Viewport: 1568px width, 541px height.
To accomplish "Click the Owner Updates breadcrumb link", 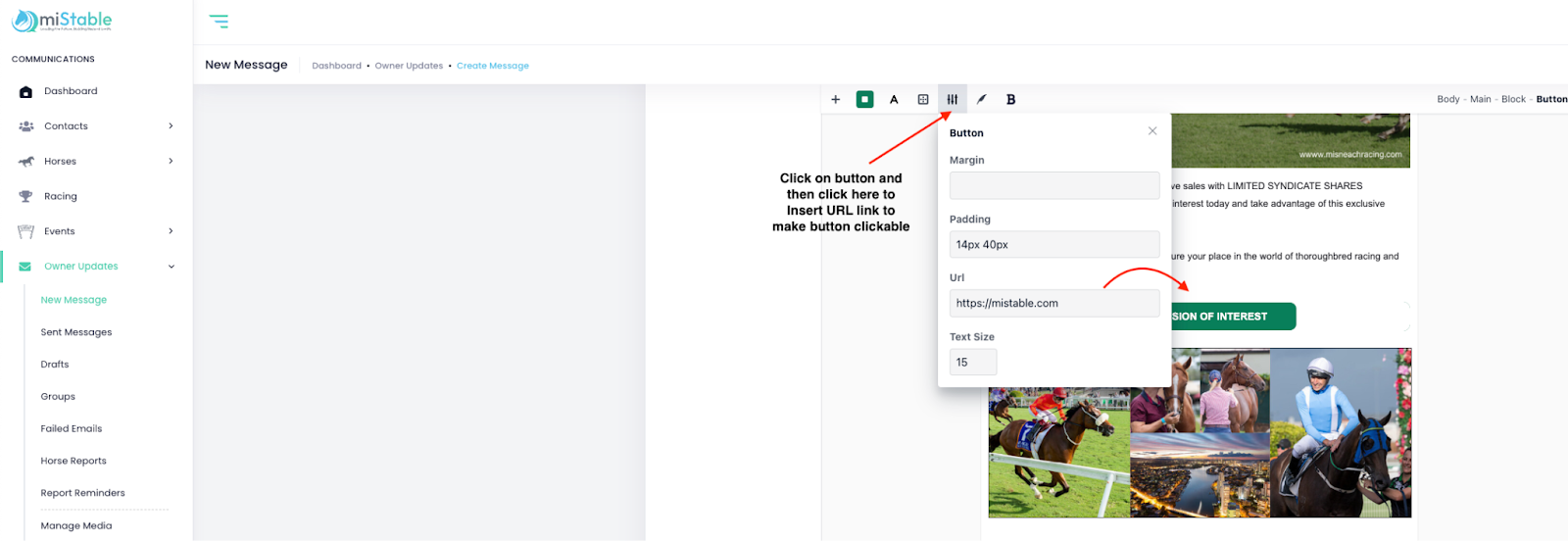I will coord(409,66).
